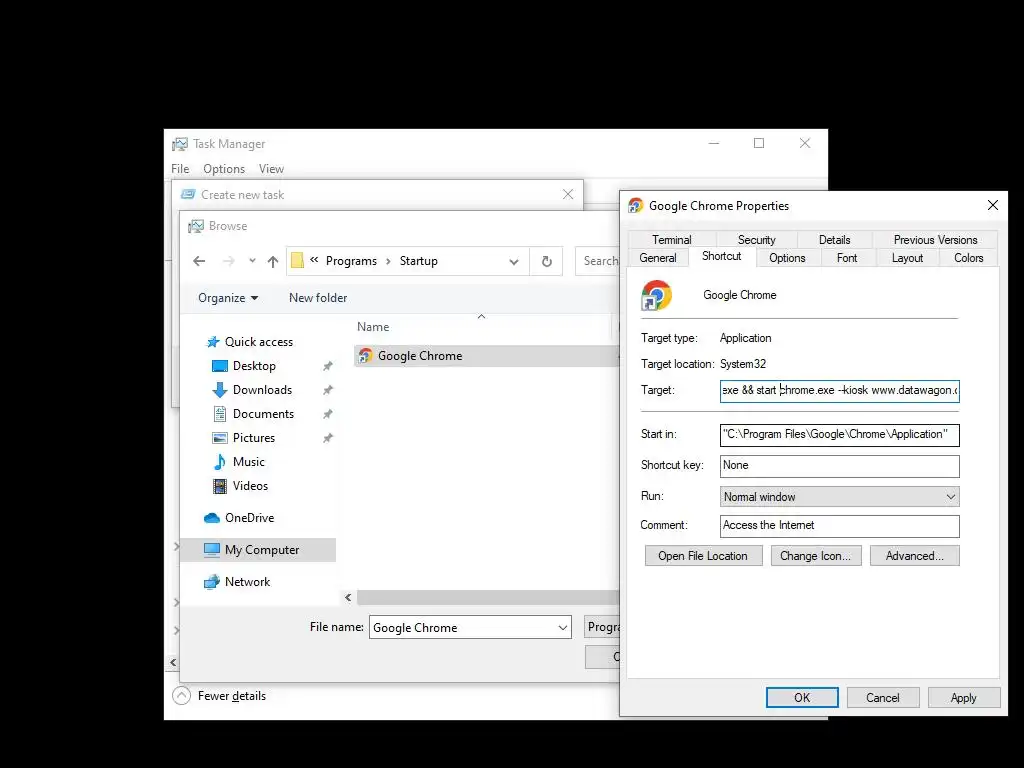The image size is (1024, 768).
Task: Click the Shortcut key field
Action: pos(839,466)
